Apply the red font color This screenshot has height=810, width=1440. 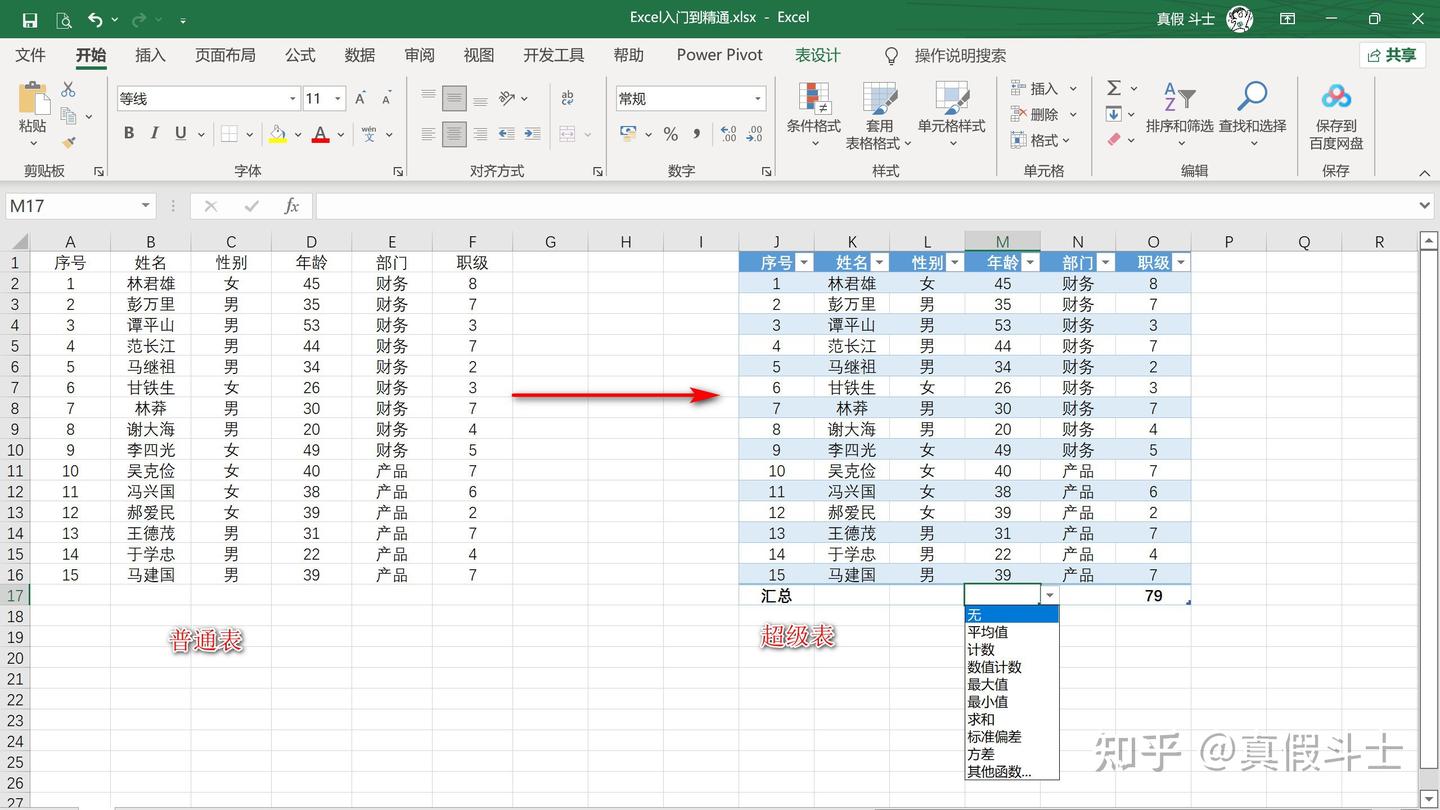click(321, 134)
